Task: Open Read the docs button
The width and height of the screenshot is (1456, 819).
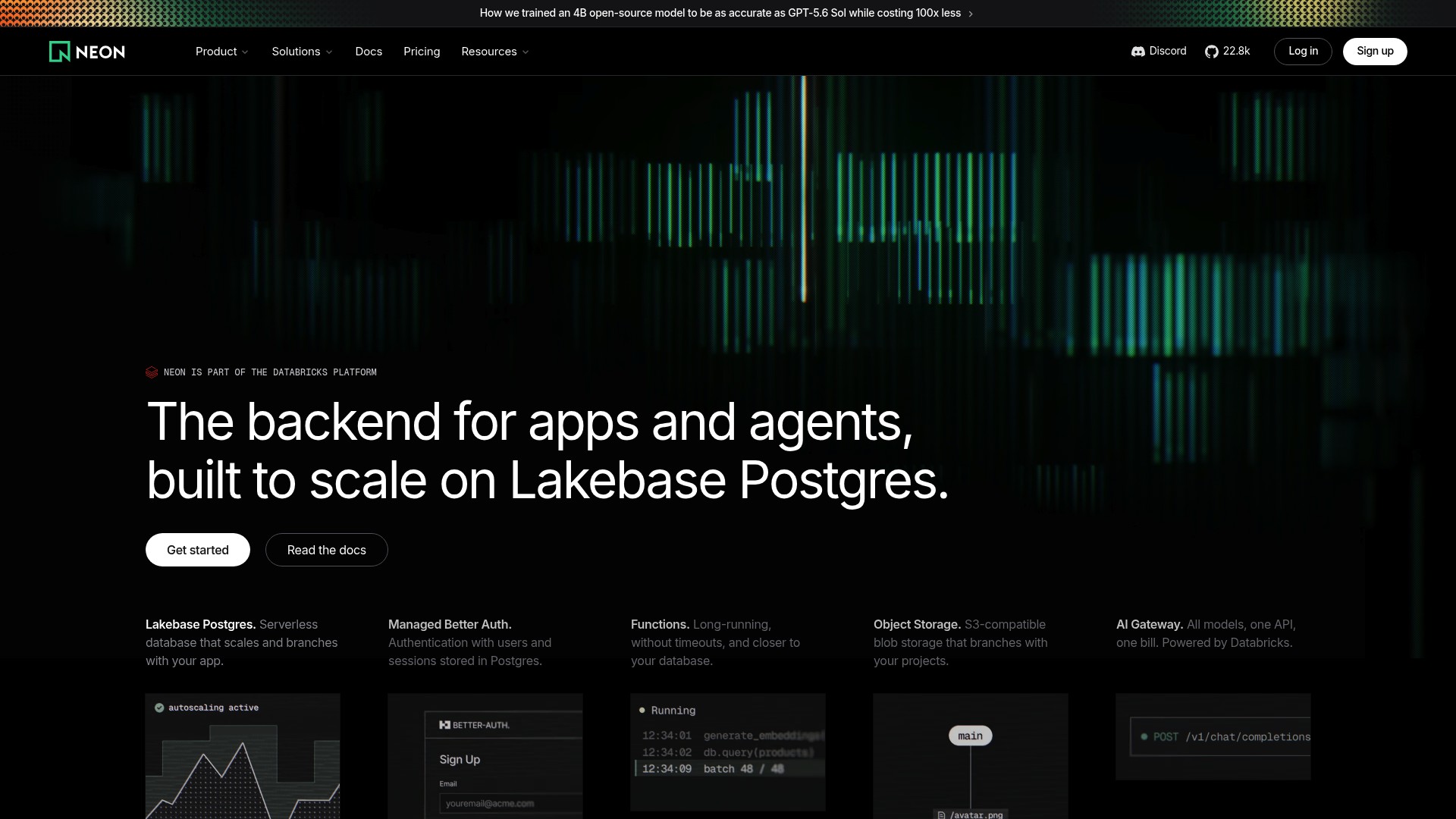Action: [x=327, y=550]
